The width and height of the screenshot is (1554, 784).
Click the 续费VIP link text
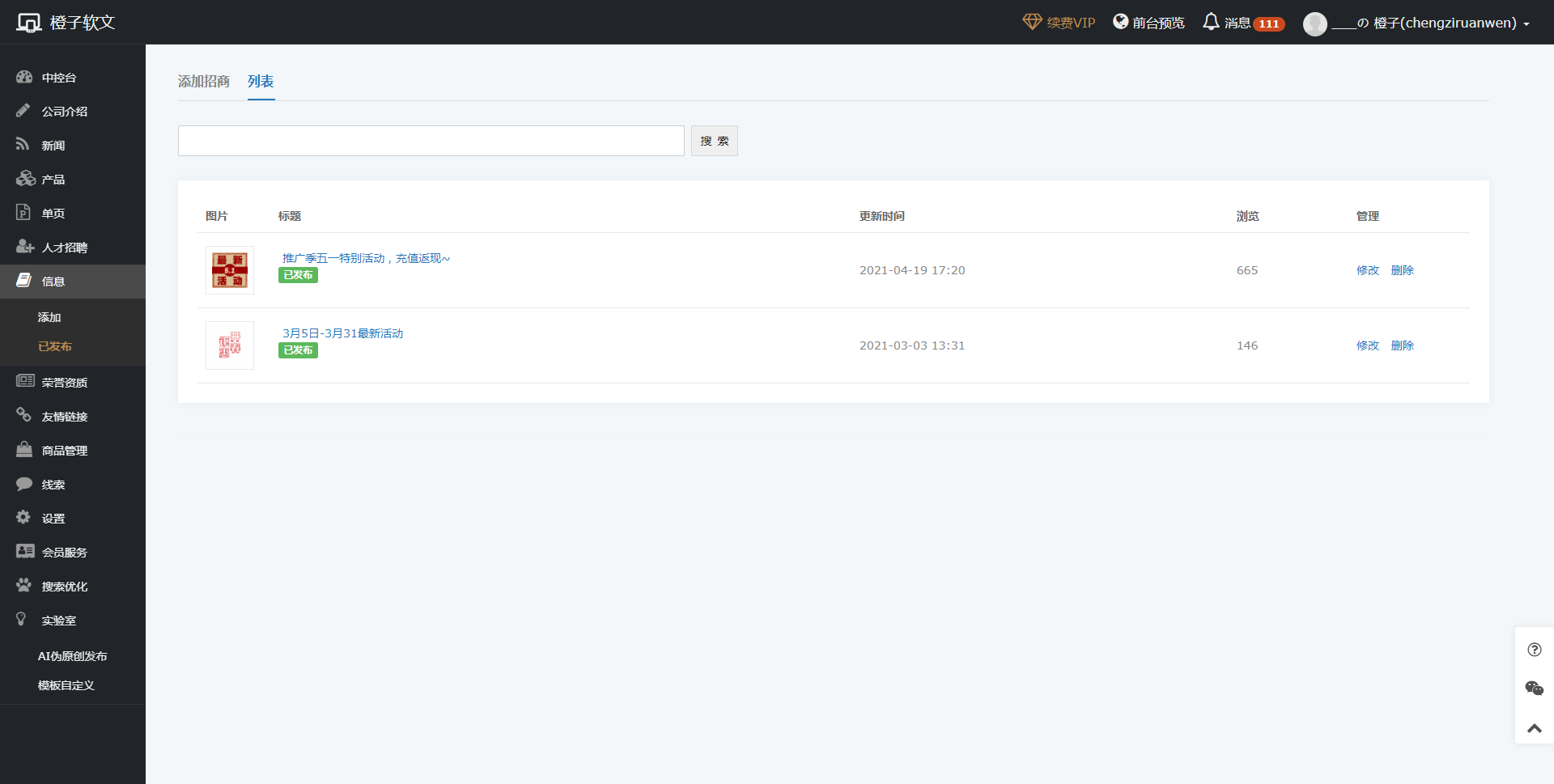[1071, 23]
